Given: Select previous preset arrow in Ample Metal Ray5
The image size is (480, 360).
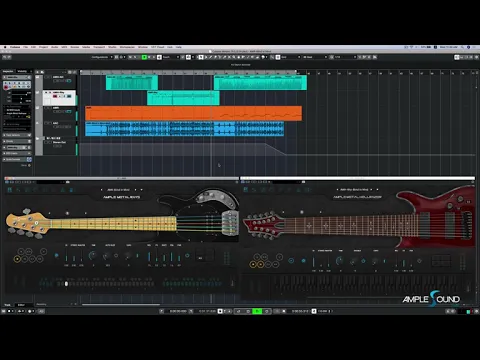Looking at the screenshot, I should pos(102,190).
